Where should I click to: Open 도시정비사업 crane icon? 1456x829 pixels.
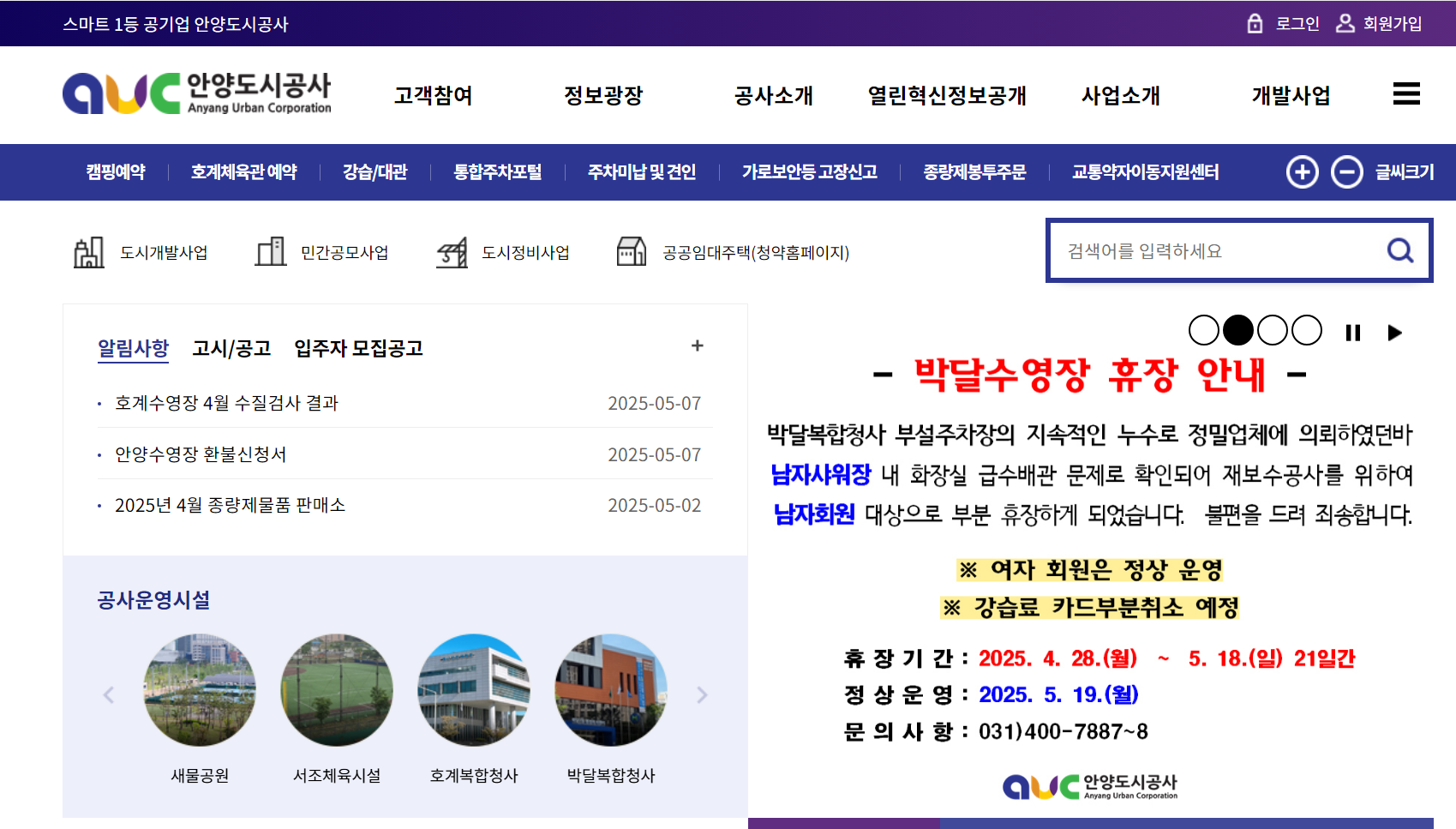[x=452, y=252]
